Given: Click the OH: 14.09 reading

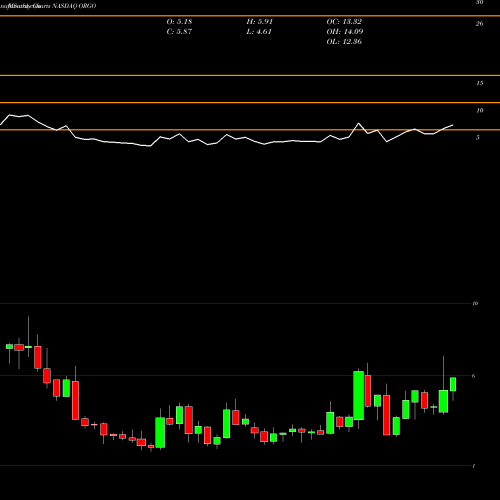Looking at the screenshot, I should 345,32.
